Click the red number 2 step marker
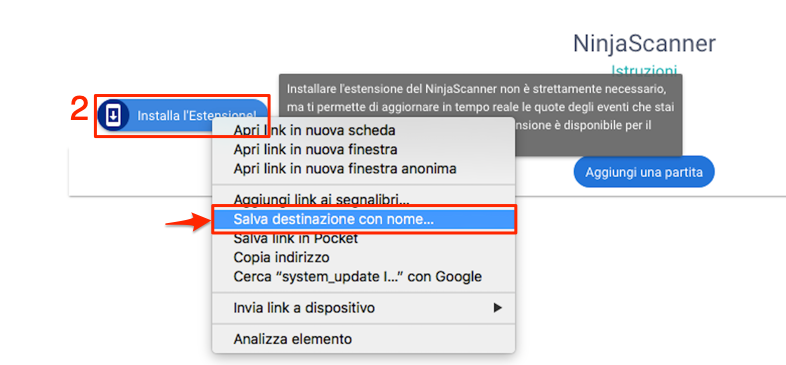 (79, 109)
